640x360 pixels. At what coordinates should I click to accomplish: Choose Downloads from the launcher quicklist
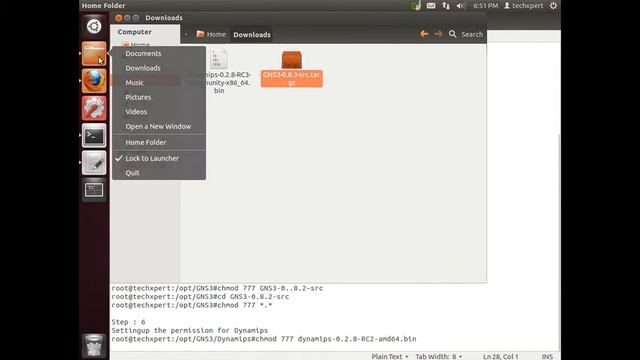click(x=143, y=68)
